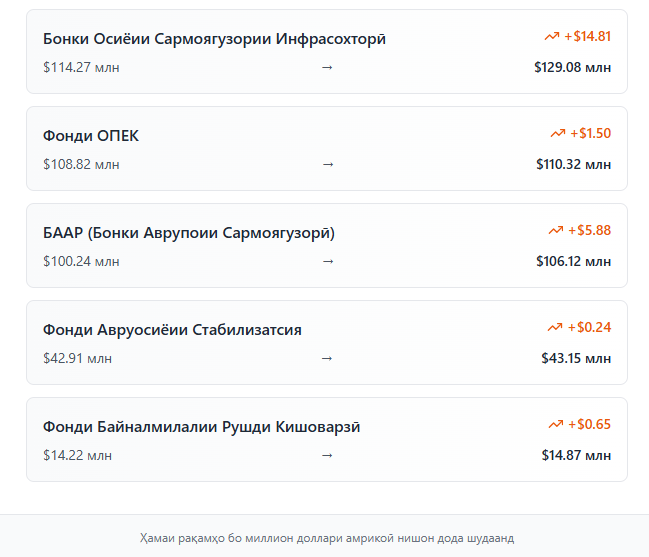Click the arrow between $42.91 and $43.15
The width and height of the screenshot is (649, 557).
pos(327,358)
